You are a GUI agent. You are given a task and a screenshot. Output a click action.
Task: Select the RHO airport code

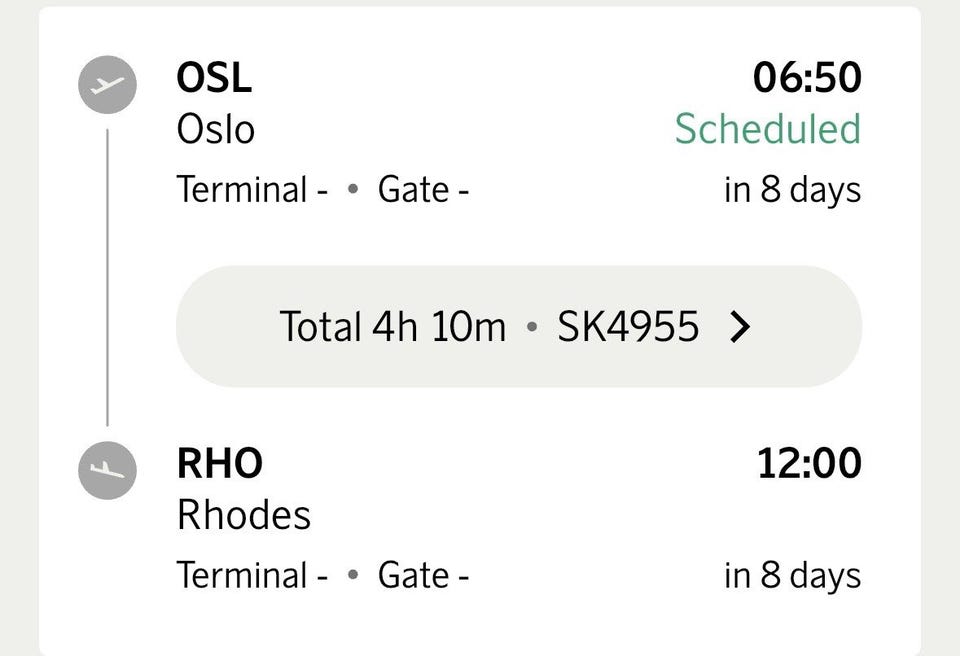220,463
